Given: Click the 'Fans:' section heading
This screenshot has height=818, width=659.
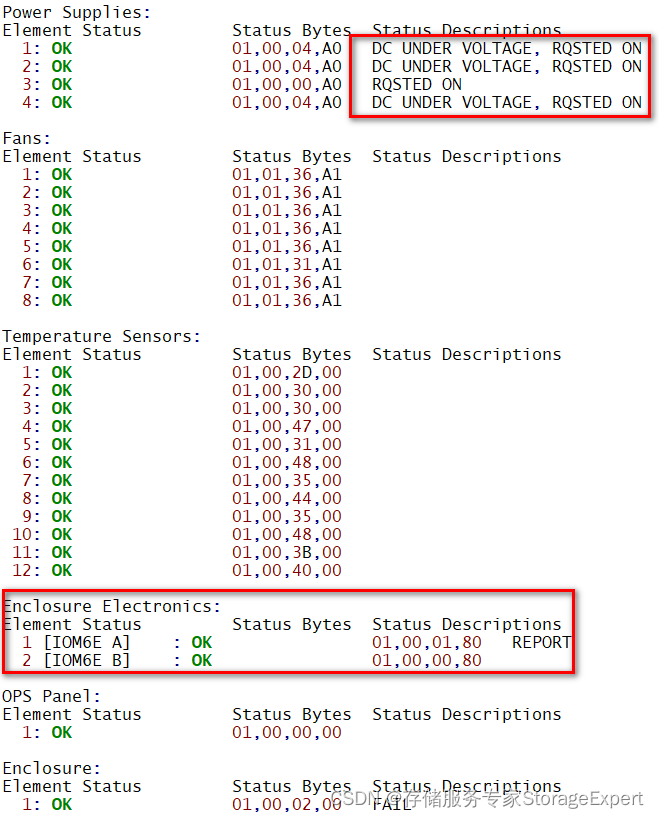Looking at the screenshot, I should coord(27,139).
